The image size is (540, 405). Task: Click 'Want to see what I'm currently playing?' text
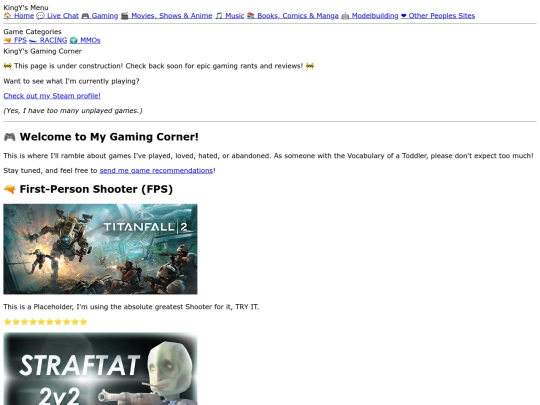pyautogui.click(x=71, y=81)
